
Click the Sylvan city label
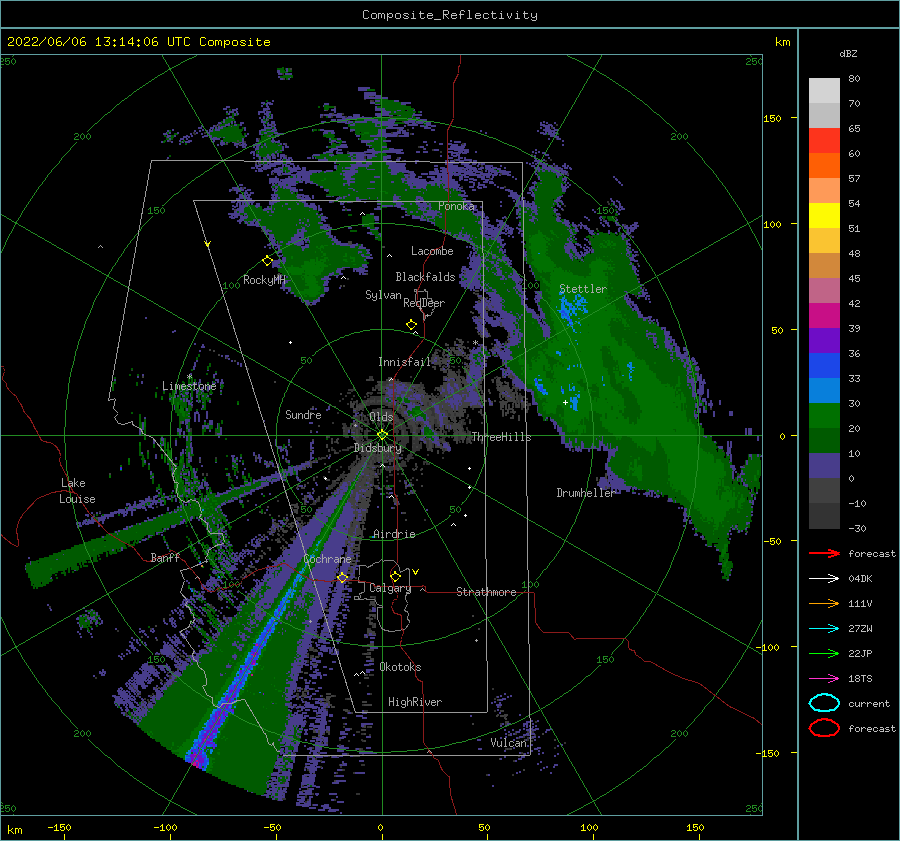(383, 295)
